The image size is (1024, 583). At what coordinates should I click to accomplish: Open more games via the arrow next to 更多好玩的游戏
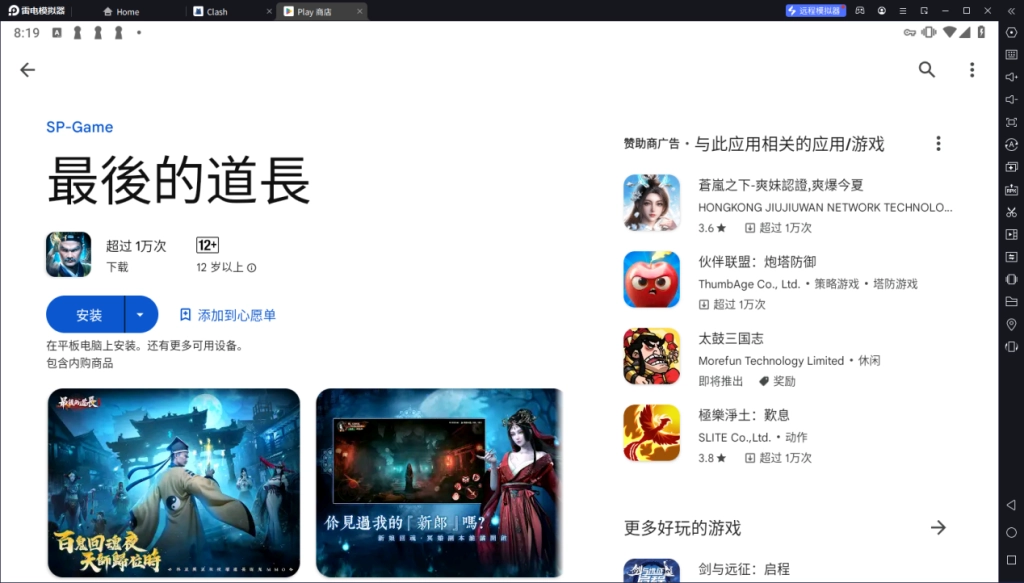tap(938, 528)
